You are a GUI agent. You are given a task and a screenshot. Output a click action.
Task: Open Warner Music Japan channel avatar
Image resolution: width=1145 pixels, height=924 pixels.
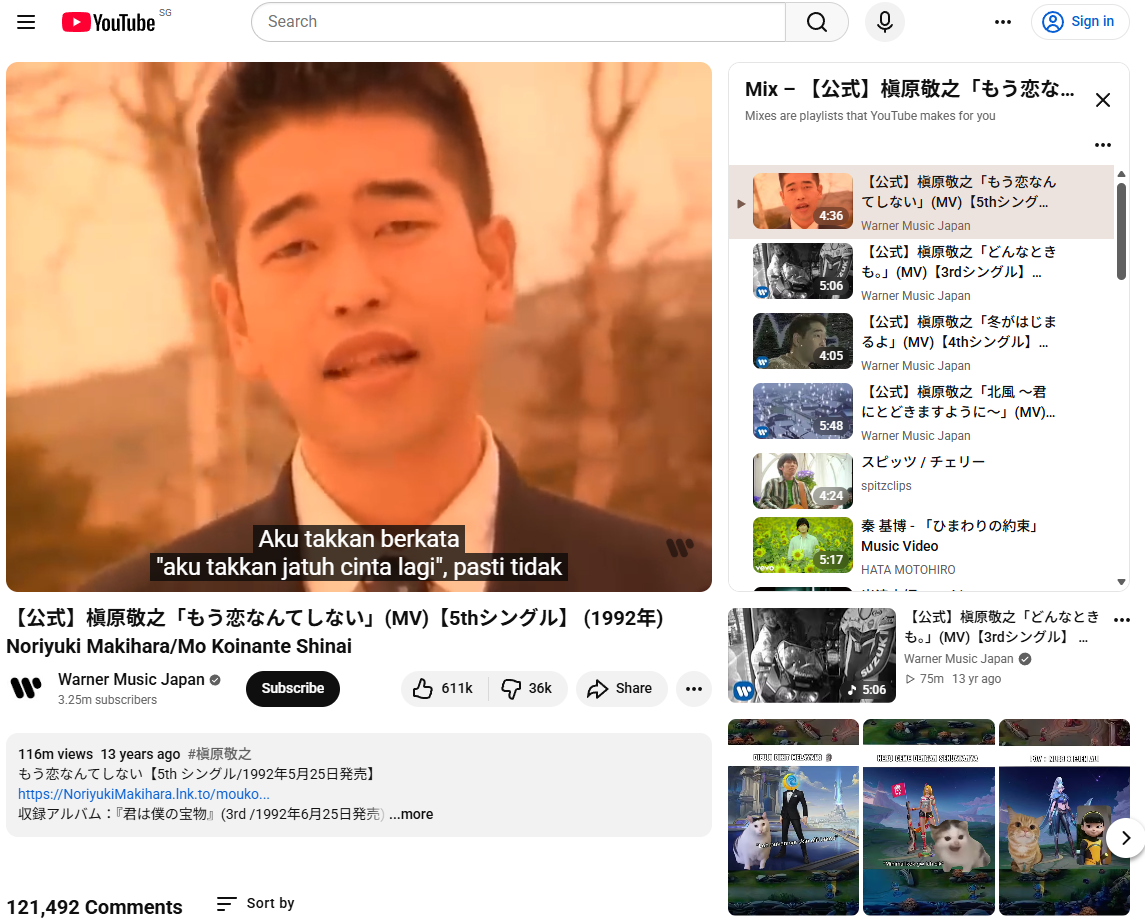(26, 687)
